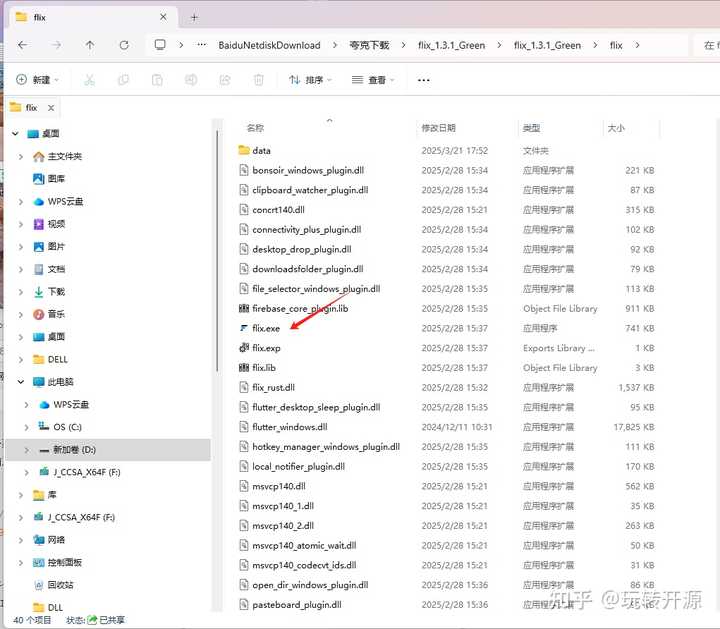720x629 pixels.
Task: Expand chevron after last flix breadcrumb
Action: (637, 45)
